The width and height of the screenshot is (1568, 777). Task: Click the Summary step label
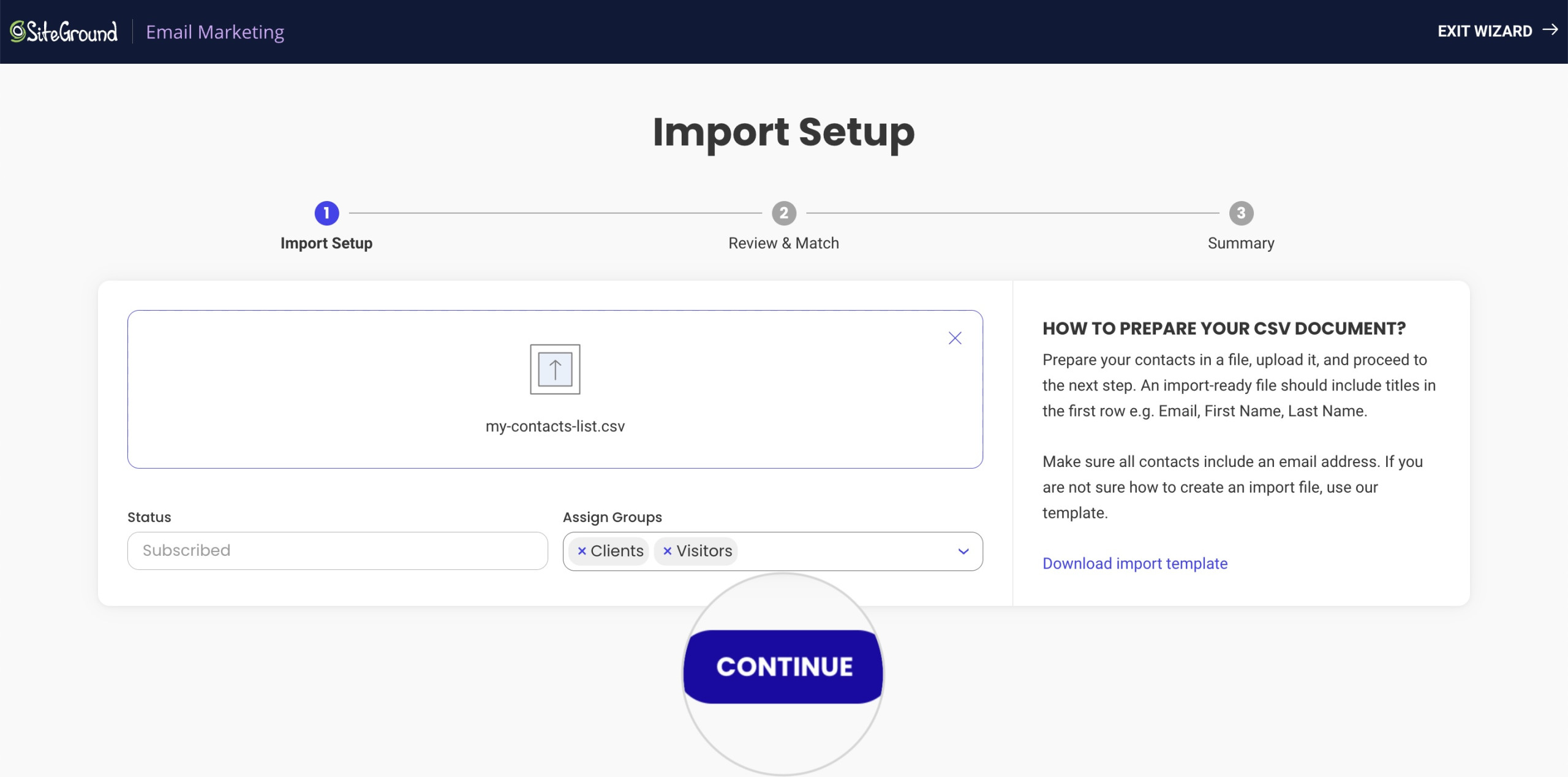(x=1241, y=243)
